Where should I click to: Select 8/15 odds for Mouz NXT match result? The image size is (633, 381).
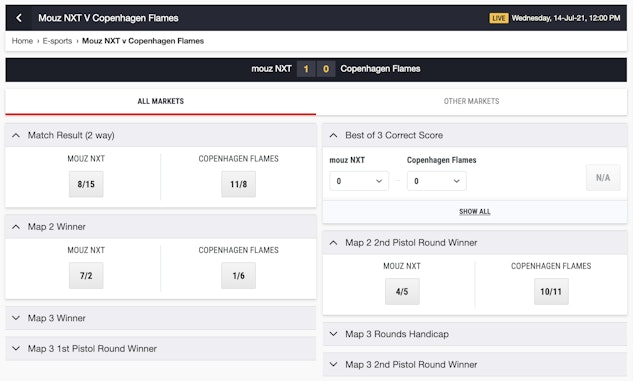[86, 184]
